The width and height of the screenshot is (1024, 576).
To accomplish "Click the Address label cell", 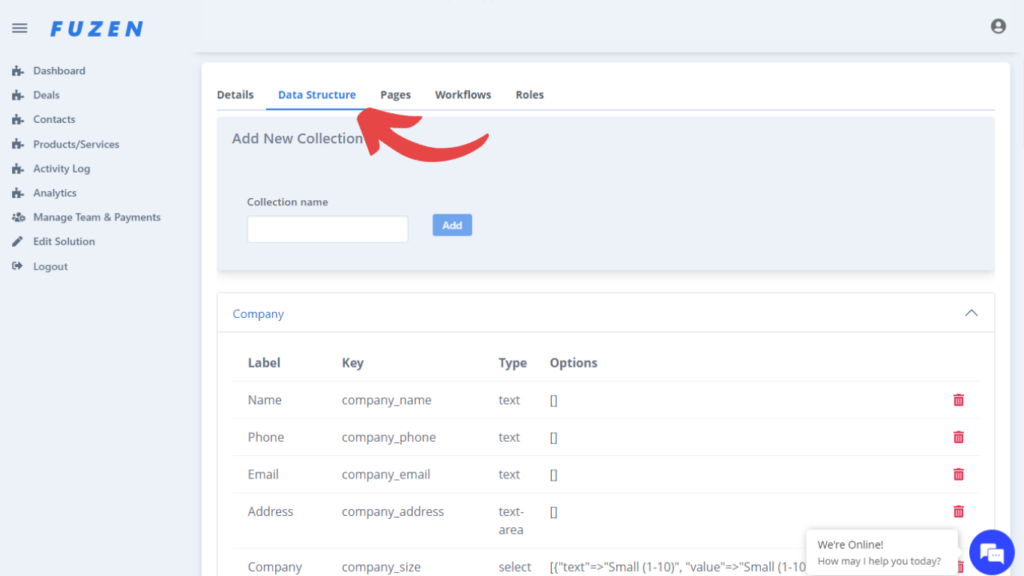I will coord(270,511).
